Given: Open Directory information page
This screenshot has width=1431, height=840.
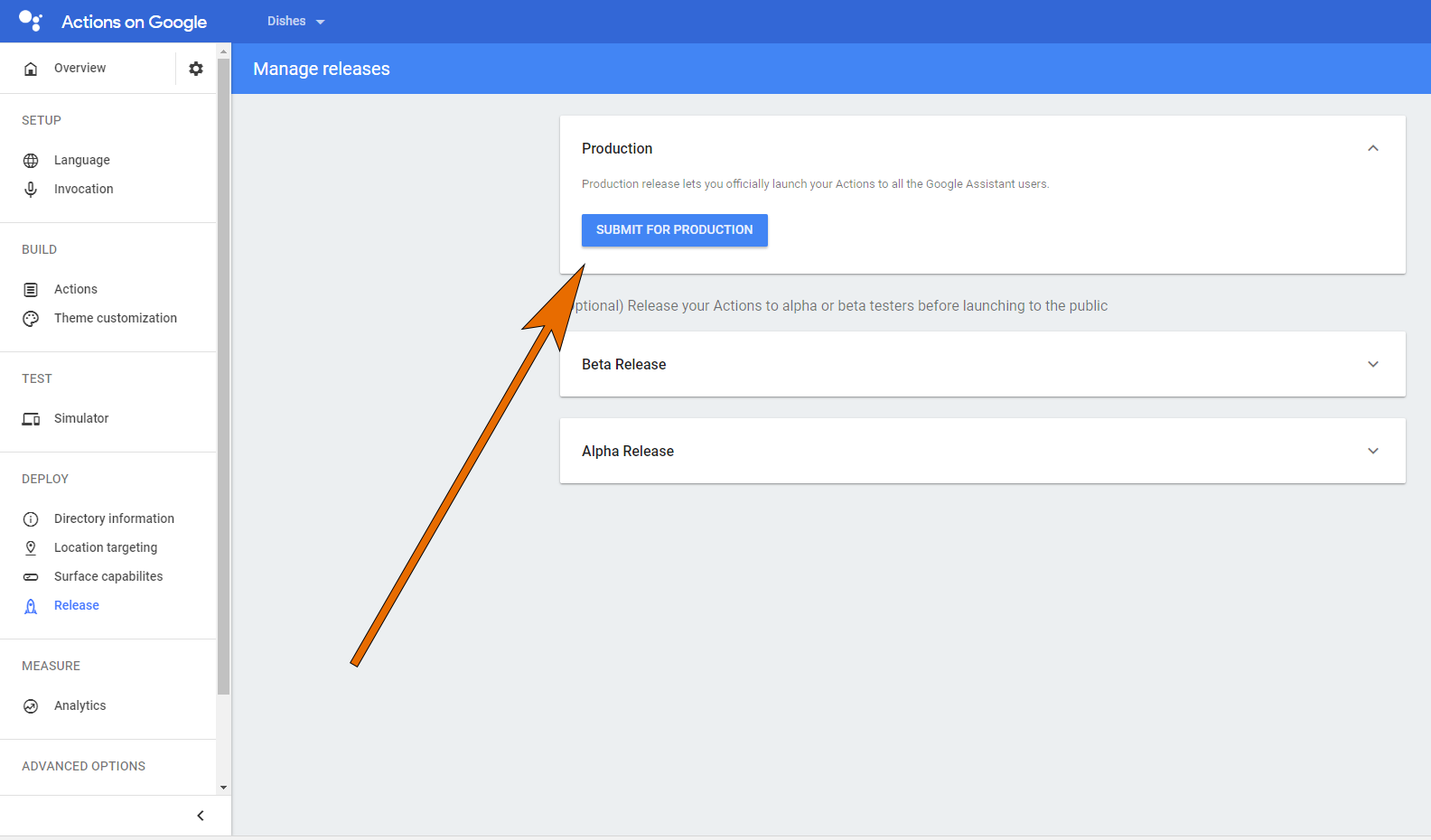Looking at the screenshot, I should coord(114,518).
